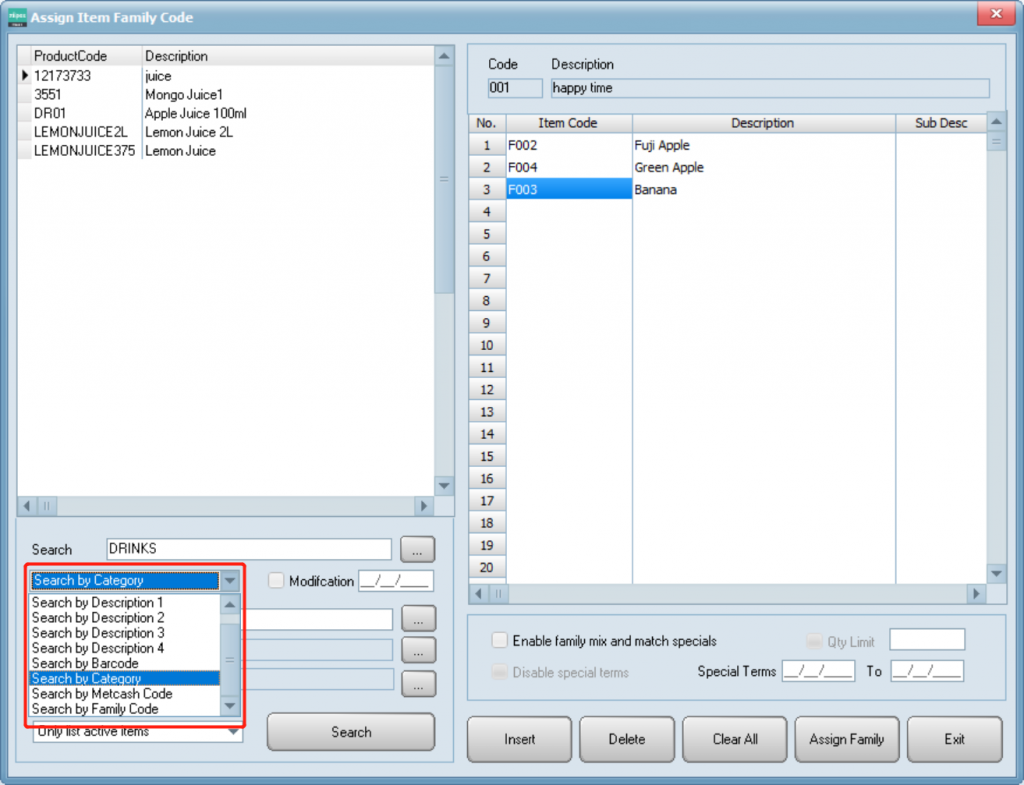Click the Qty Limit input field
Screen dimensions: 1024x785
tap(927, 641)
